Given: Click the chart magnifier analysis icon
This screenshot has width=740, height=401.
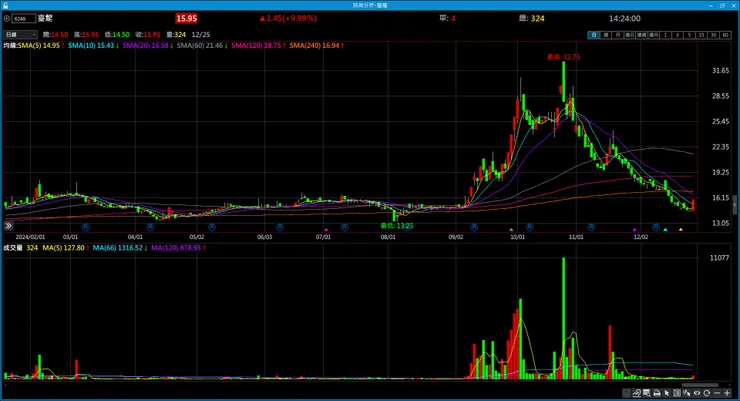Looking at the screenshot, I should (x=637, y=393).
